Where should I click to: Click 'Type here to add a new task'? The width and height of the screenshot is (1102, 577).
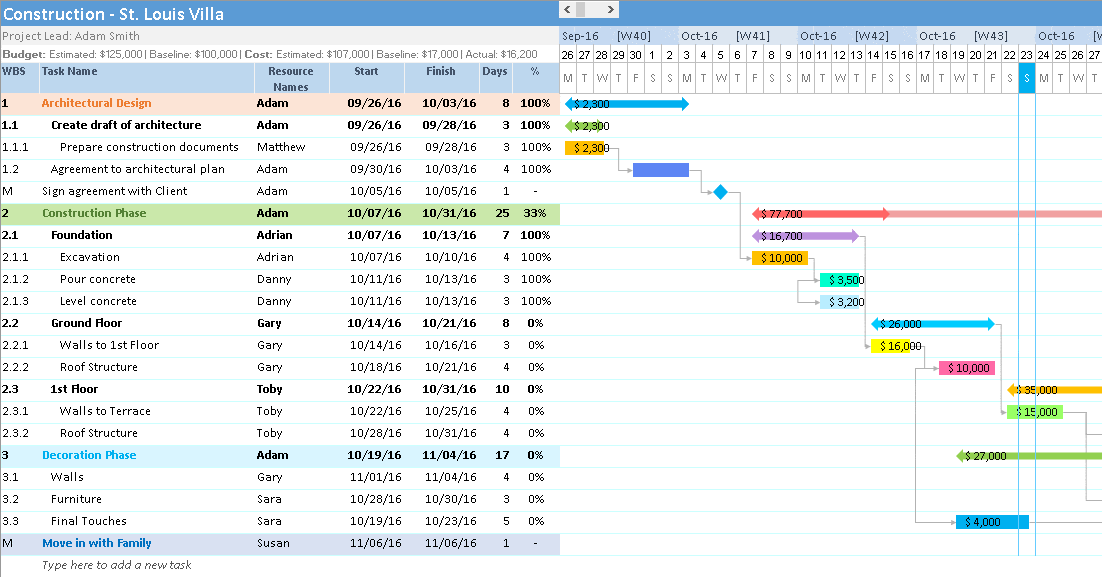tap(116, 565)
